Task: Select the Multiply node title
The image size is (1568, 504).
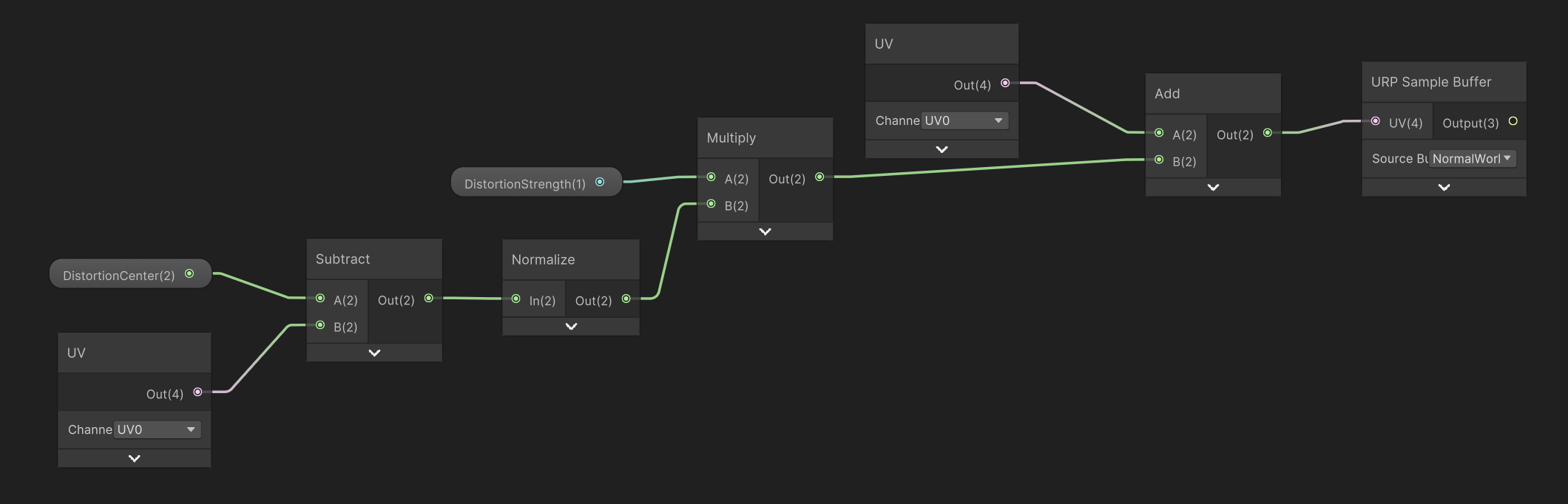Action: click(731, 138)
